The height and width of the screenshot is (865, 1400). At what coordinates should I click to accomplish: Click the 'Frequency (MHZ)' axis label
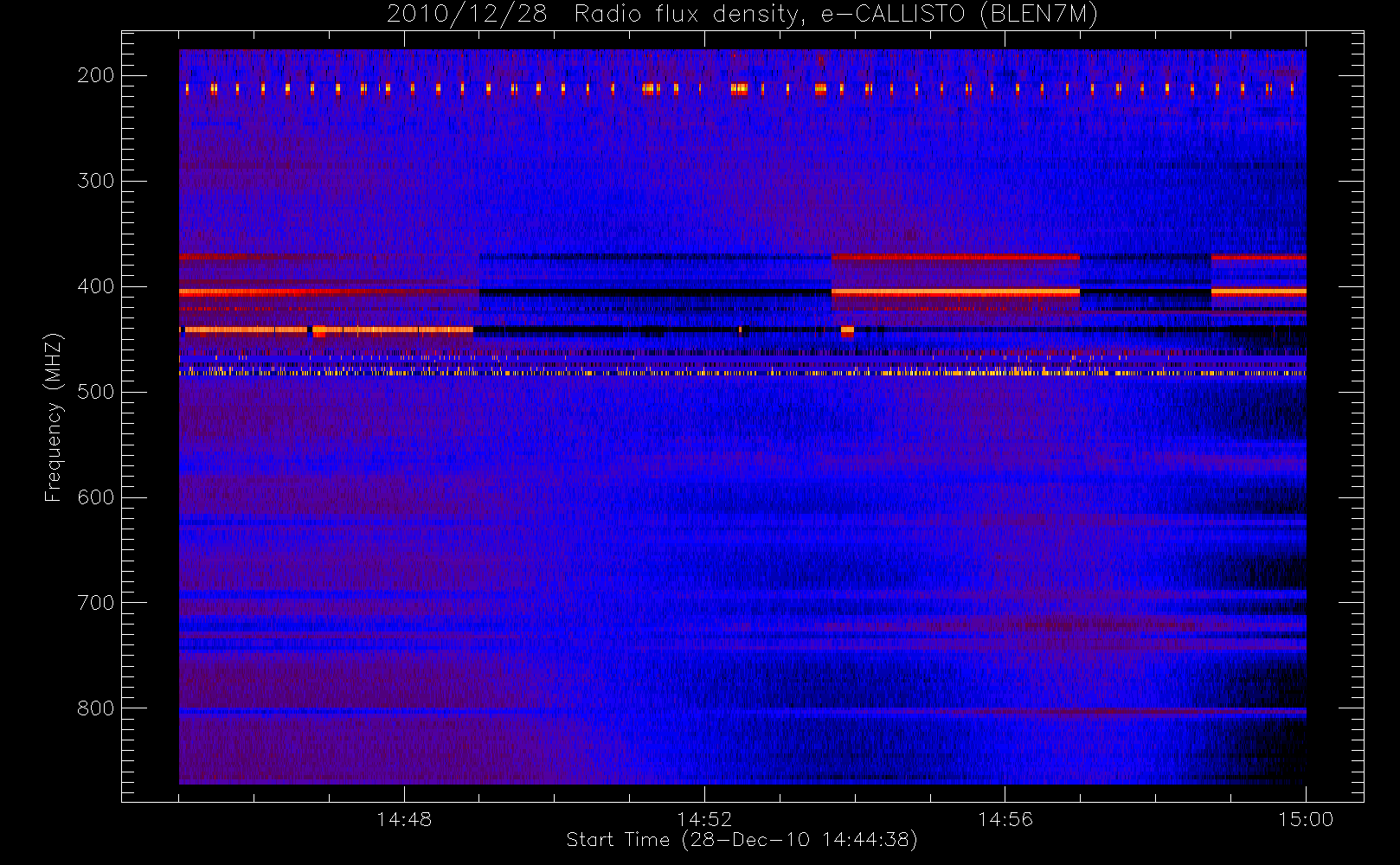click(54, 417)
